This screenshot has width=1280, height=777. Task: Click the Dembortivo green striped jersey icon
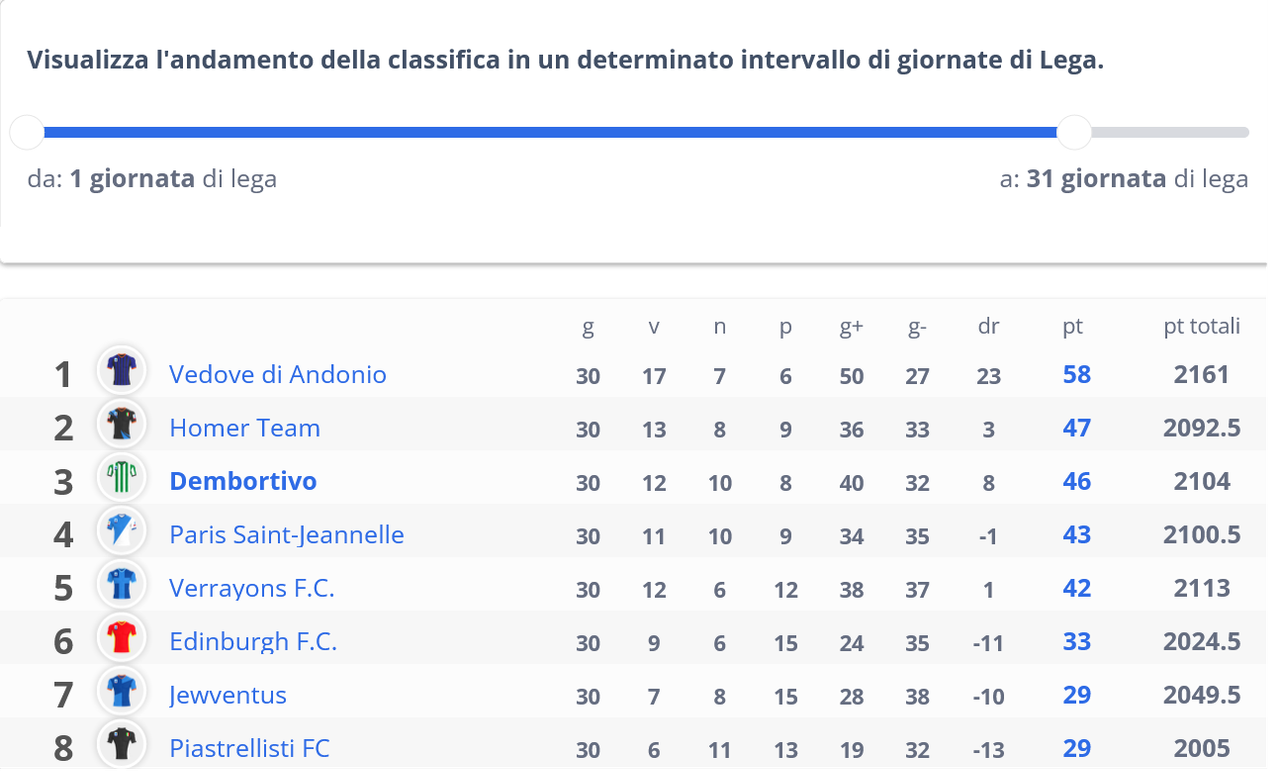pos(122,478)
